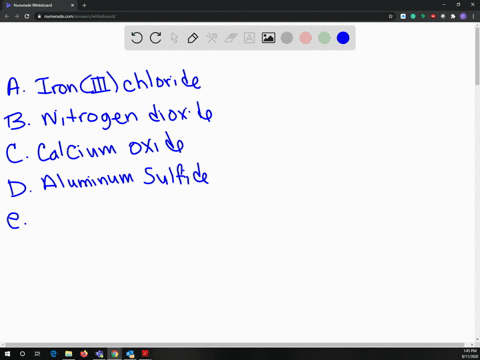
Task: Open the Chrome three-dot menu
Action: 473,16
